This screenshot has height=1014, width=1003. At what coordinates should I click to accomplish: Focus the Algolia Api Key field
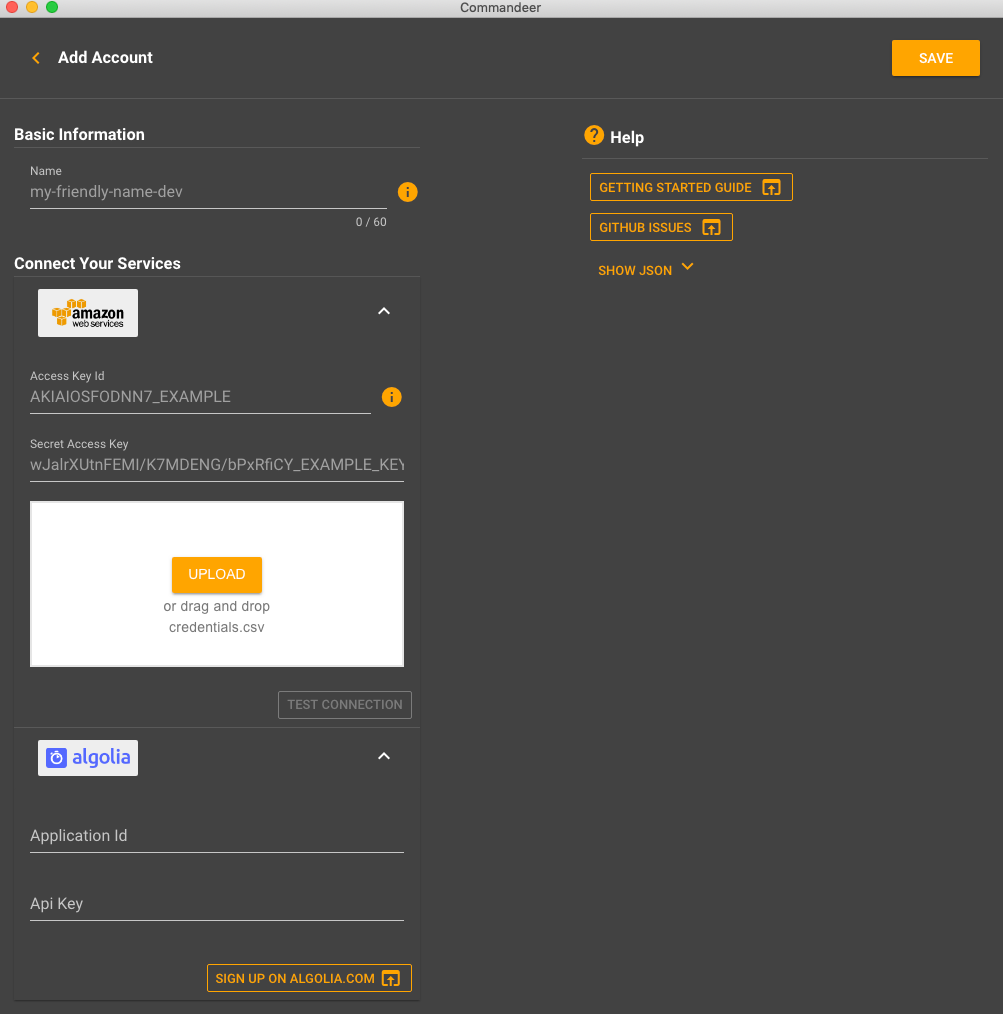[217, 903]
